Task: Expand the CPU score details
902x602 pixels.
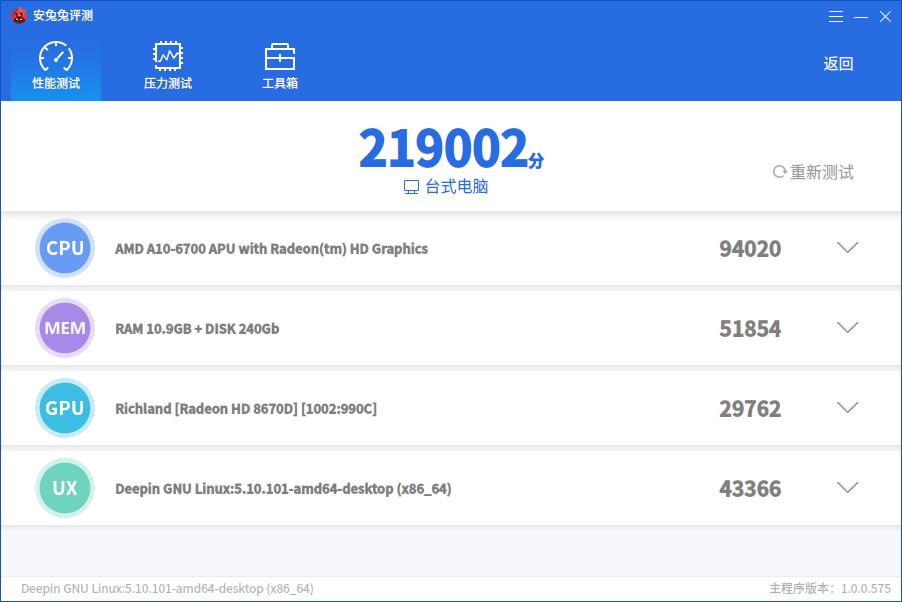Action: 848,248
